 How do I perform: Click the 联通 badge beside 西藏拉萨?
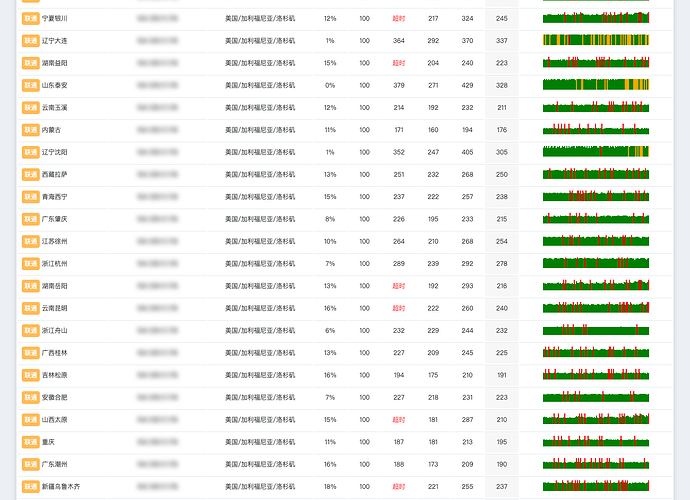(30, 175)
